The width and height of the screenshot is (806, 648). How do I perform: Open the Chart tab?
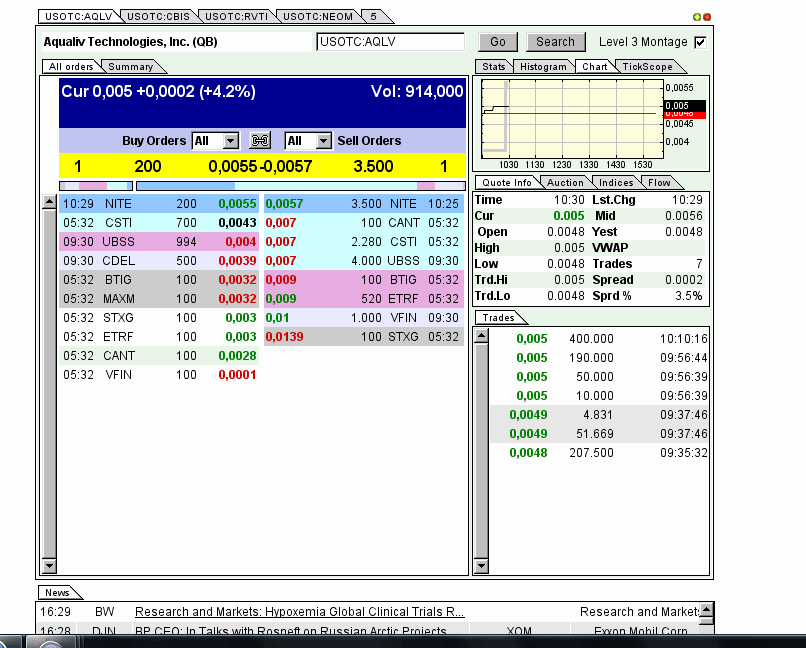point(595,66)
